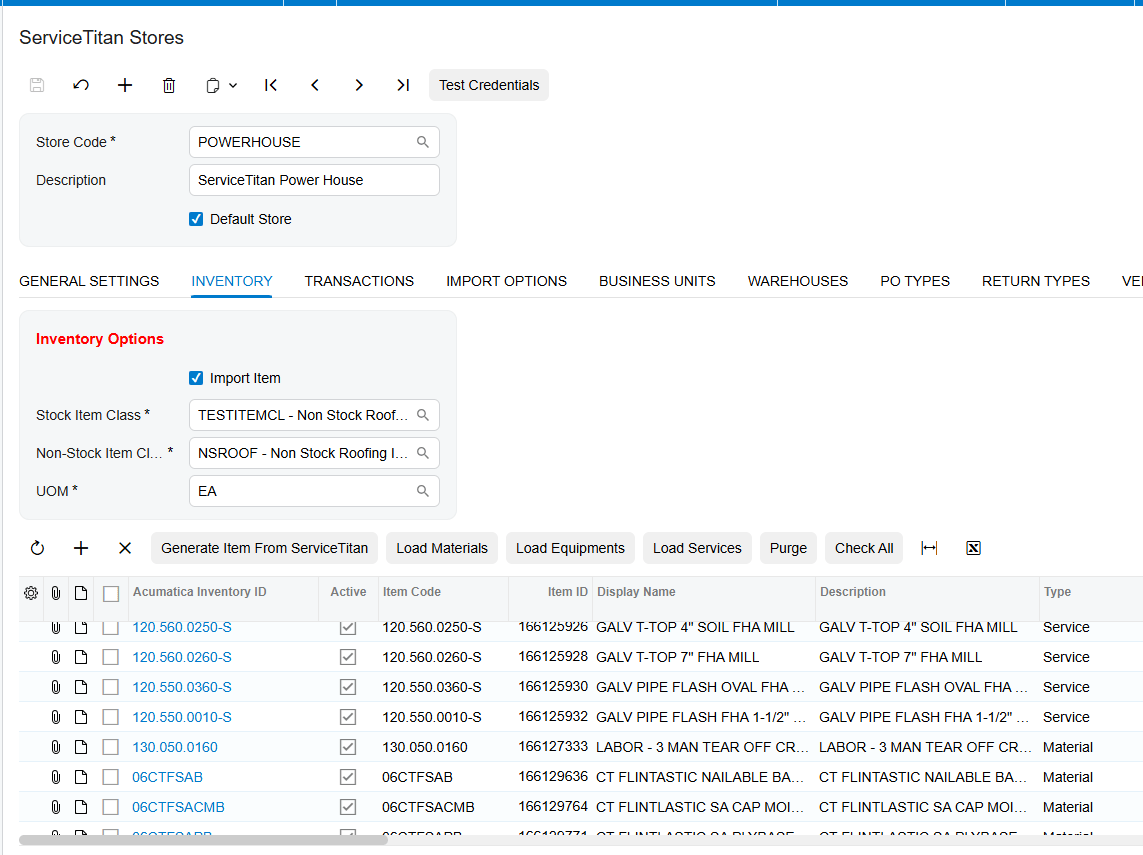Go to the last record

(x=403, y=85)
